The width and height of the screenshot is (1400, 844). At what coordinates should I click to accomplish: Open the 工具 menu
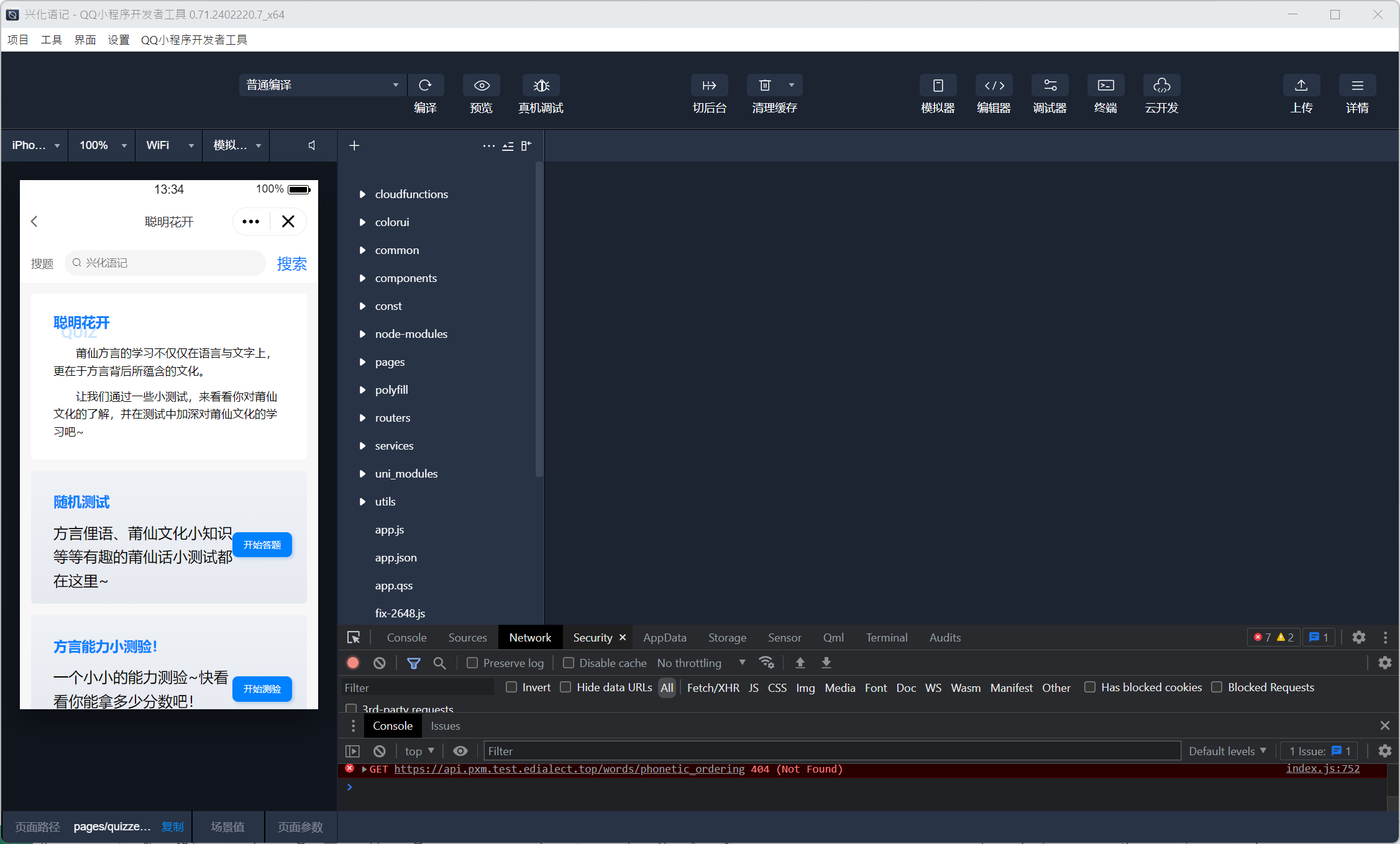coord(51,40)
